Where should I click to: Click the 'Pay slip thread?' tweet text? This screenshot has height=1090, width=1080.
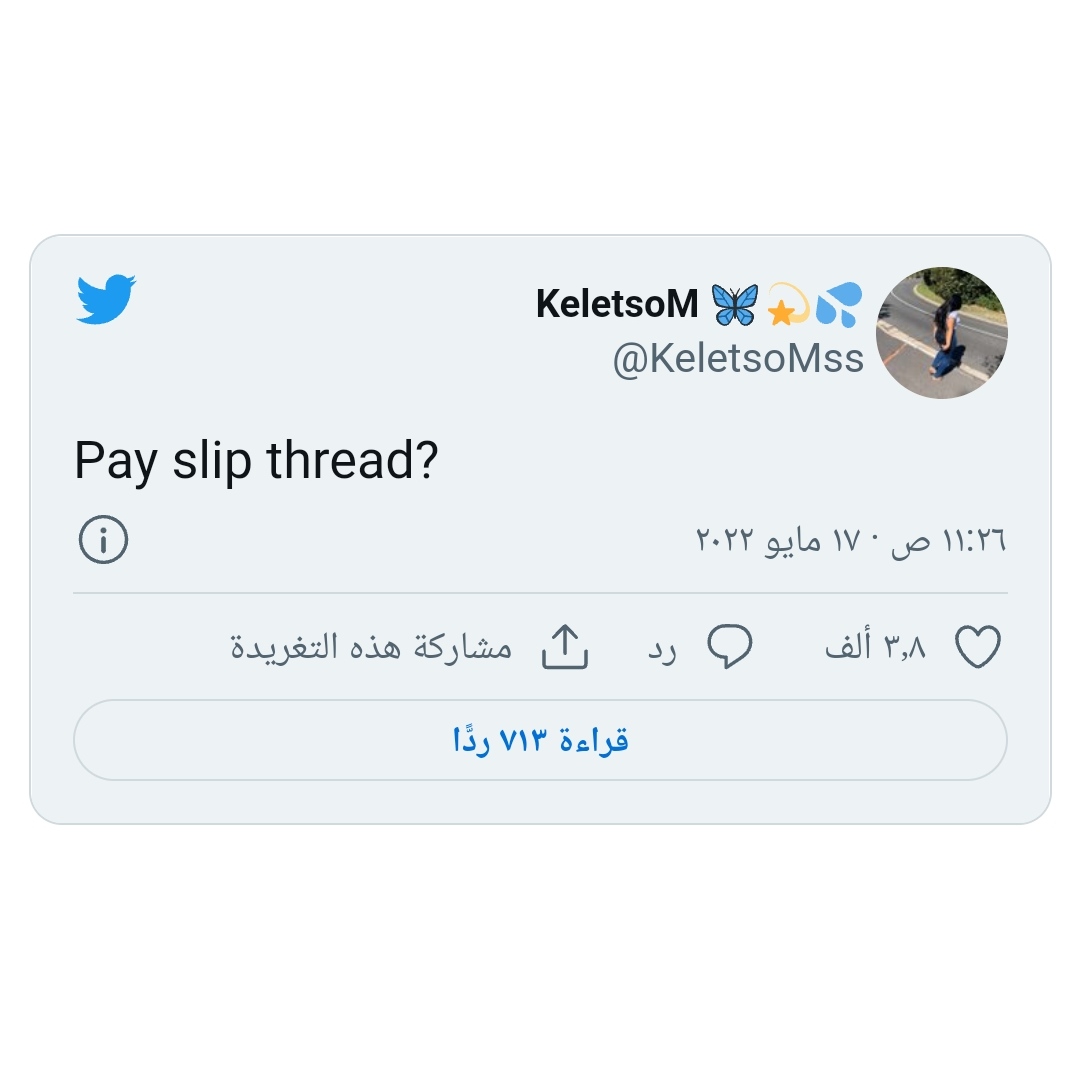click(256, 461)
